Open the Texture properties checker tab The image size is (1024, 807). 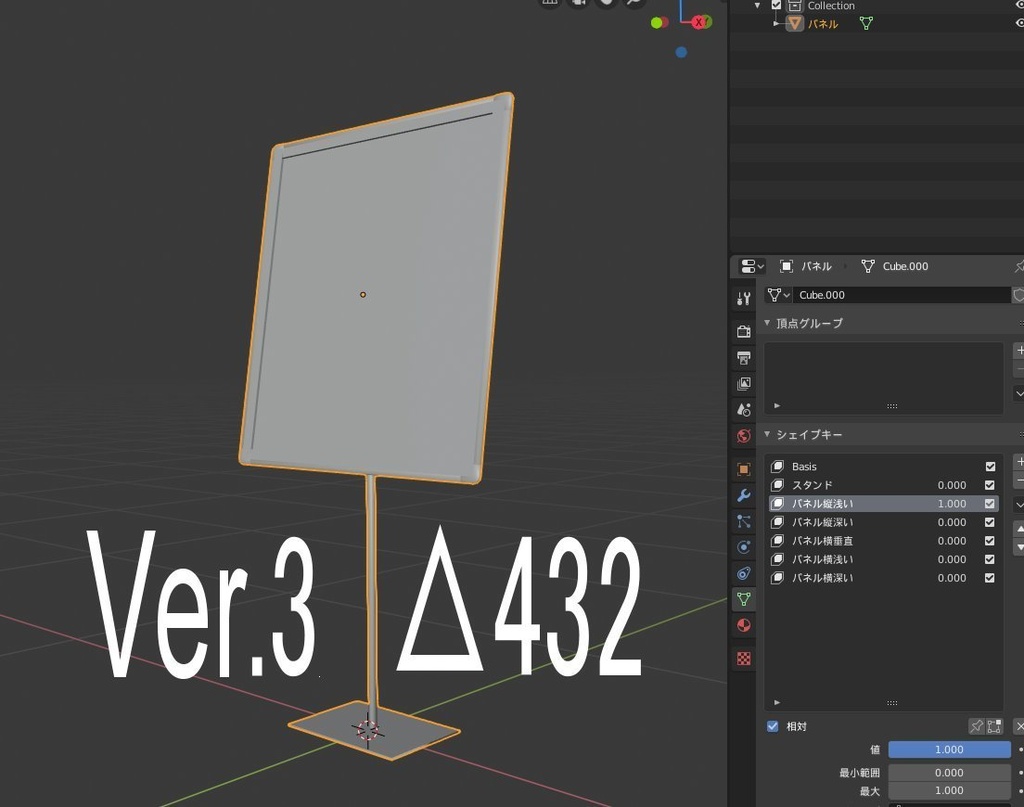point(744,658)
